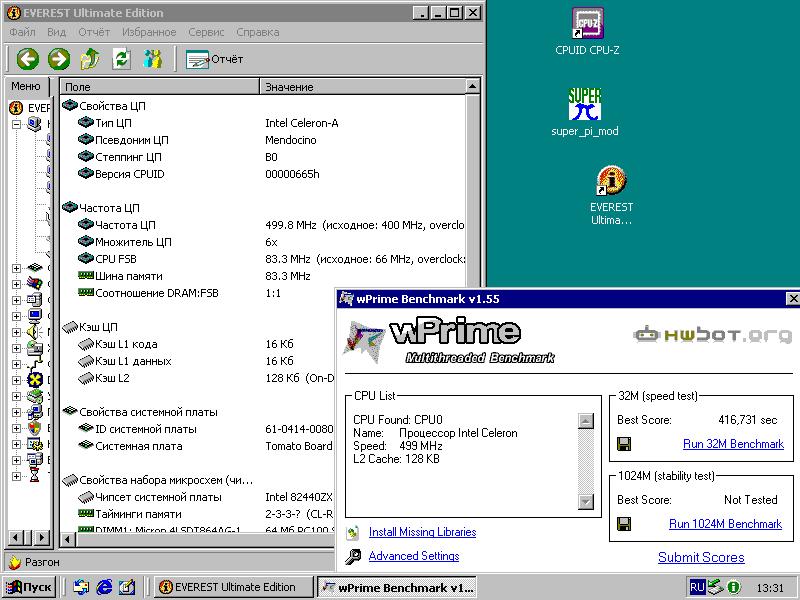Click wPrime CPU List scroll-down arrow
Viewport: 800px width, 600px height.
pyautogui.click(x=586, y=502)
